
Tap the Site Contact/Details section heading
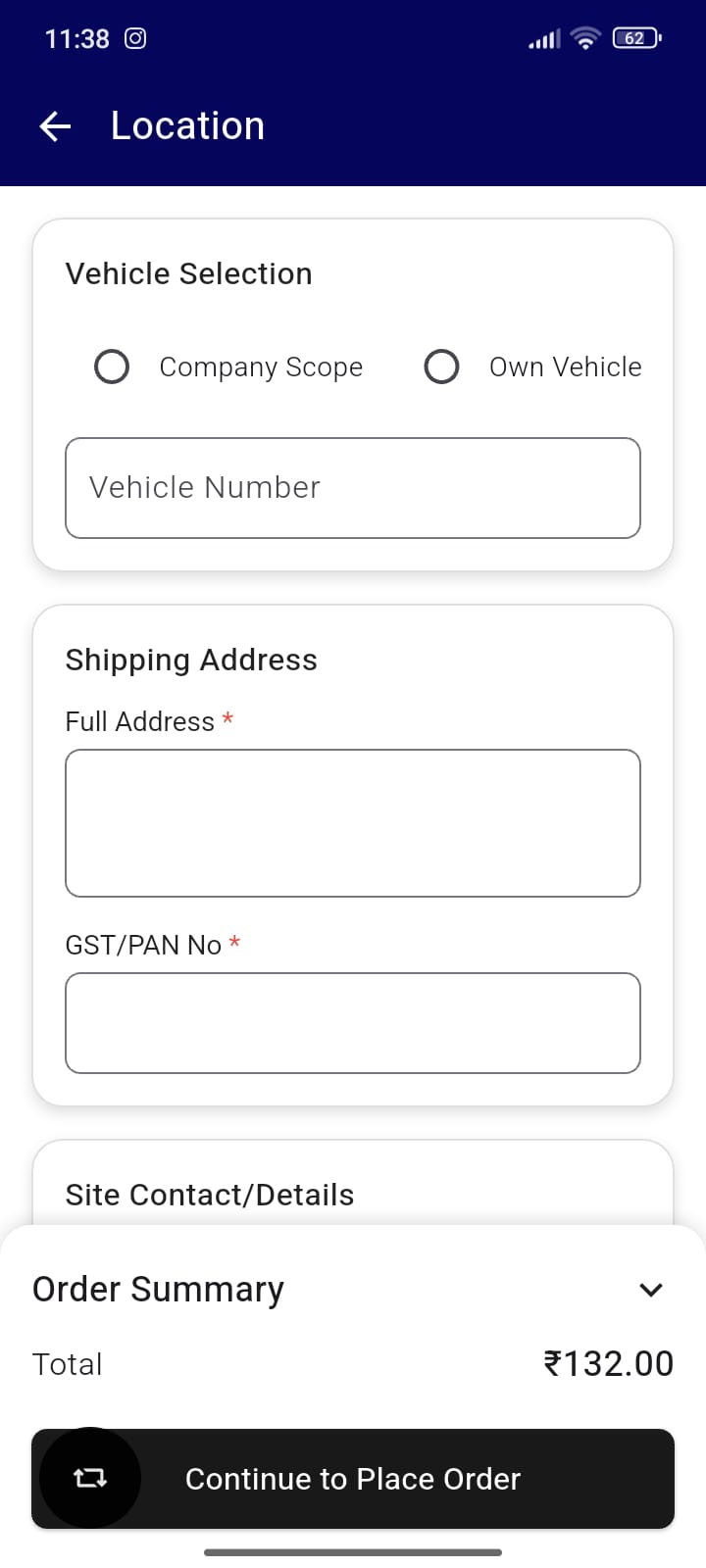click(210, 1195)
